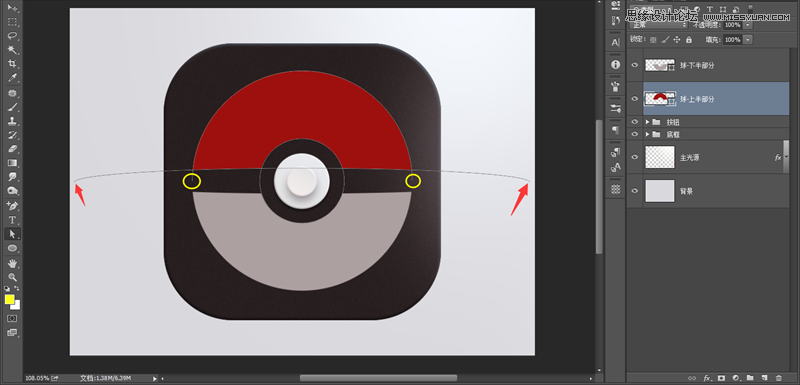Image resolution: width=800 pixels, height=385 pixels.
Task: Select the Magic Wand tool
Action: coord(13,49)
